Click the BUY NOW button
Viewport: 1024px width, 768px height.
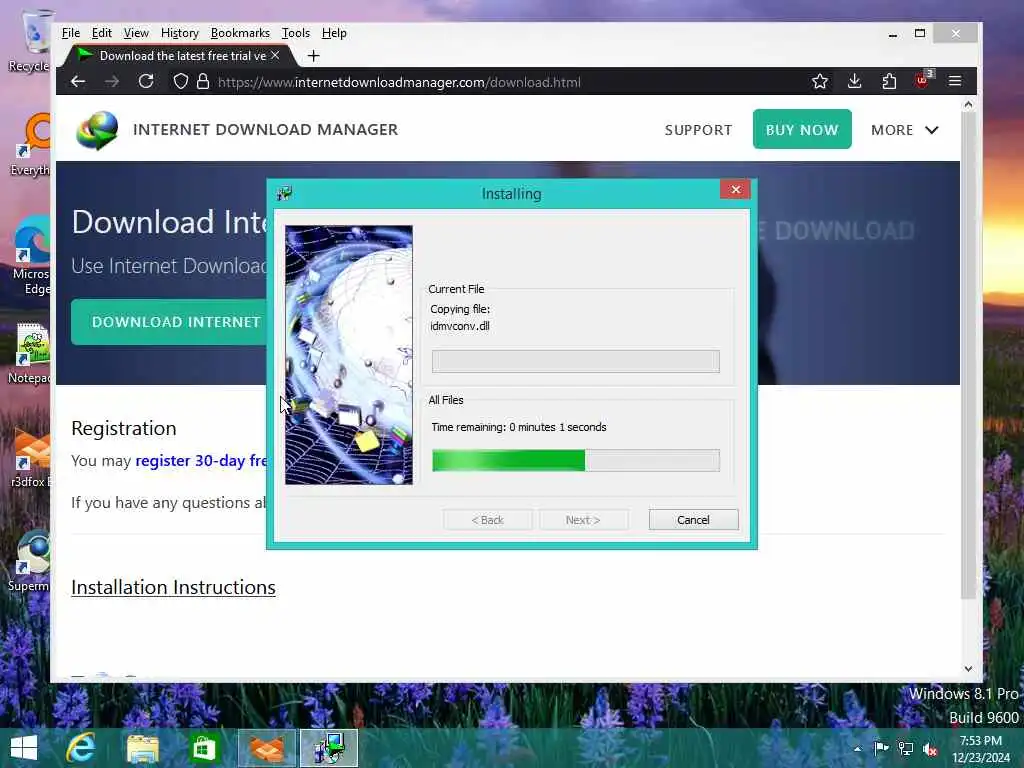point(802,129)
